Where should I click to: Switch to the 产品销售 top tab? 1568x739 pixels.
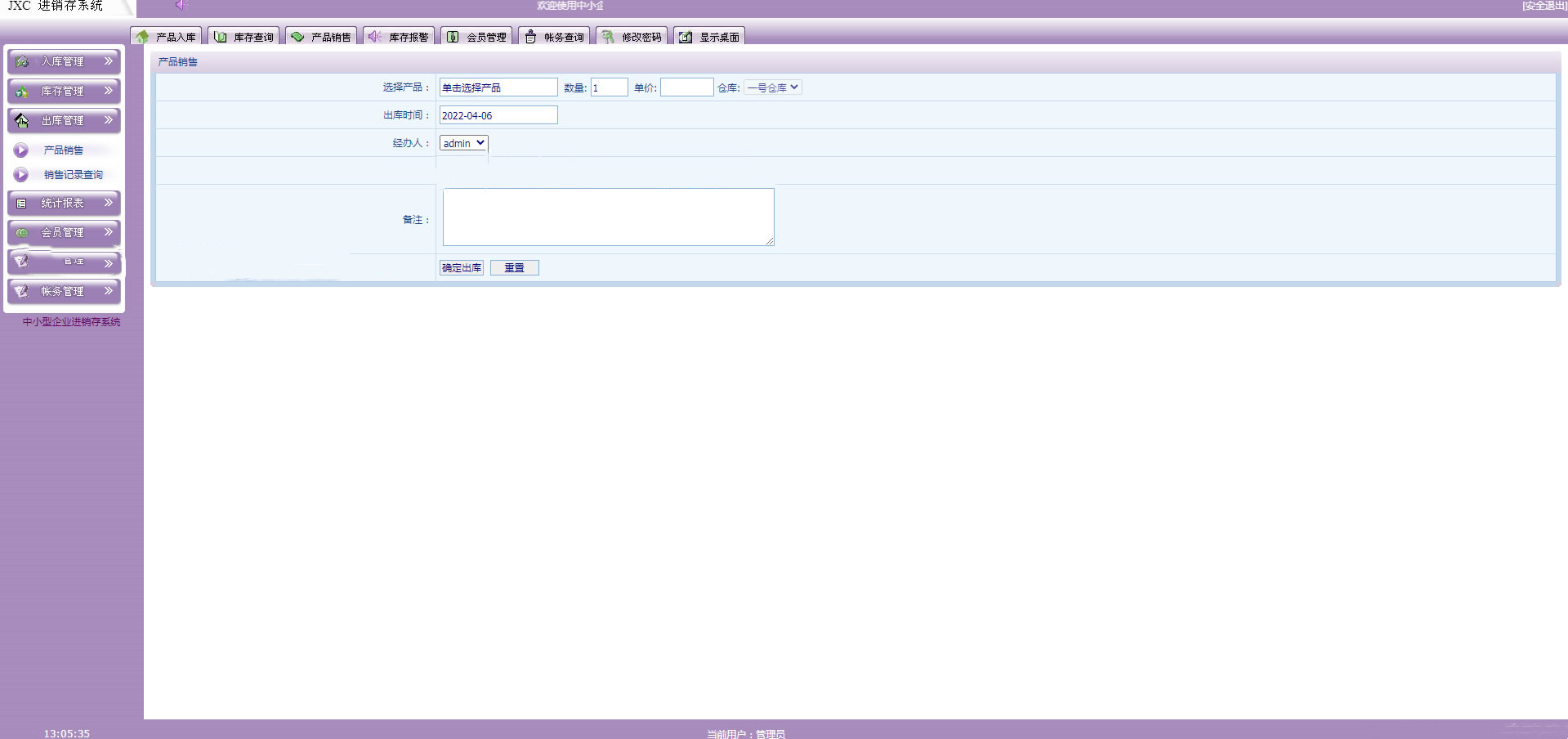click(x=321, y=37)
